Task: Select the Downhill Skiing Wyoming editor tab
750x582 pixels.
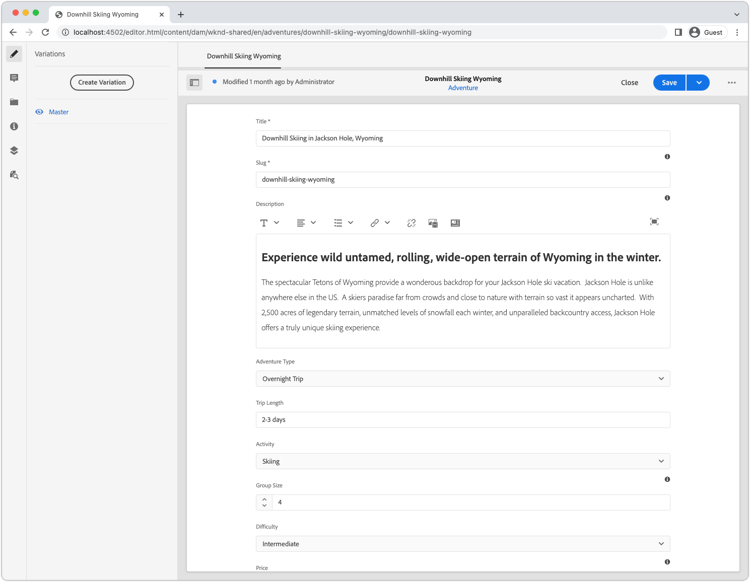Action: [243, 56]
